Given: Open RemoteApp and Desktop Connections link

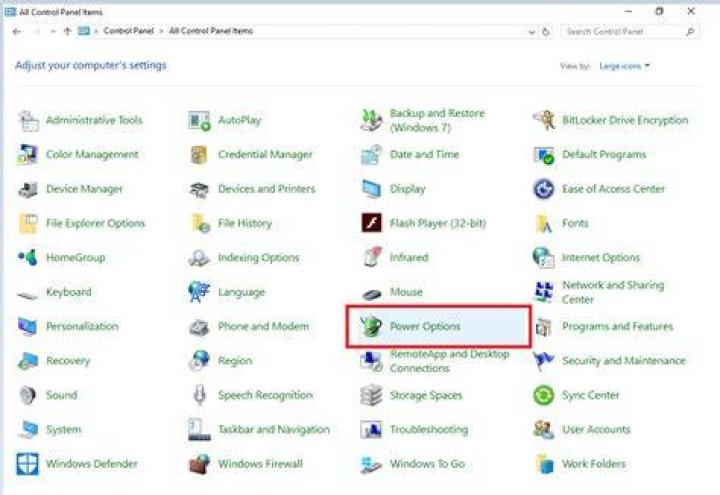Looking at the screenshot, I should tap(450, 361).
